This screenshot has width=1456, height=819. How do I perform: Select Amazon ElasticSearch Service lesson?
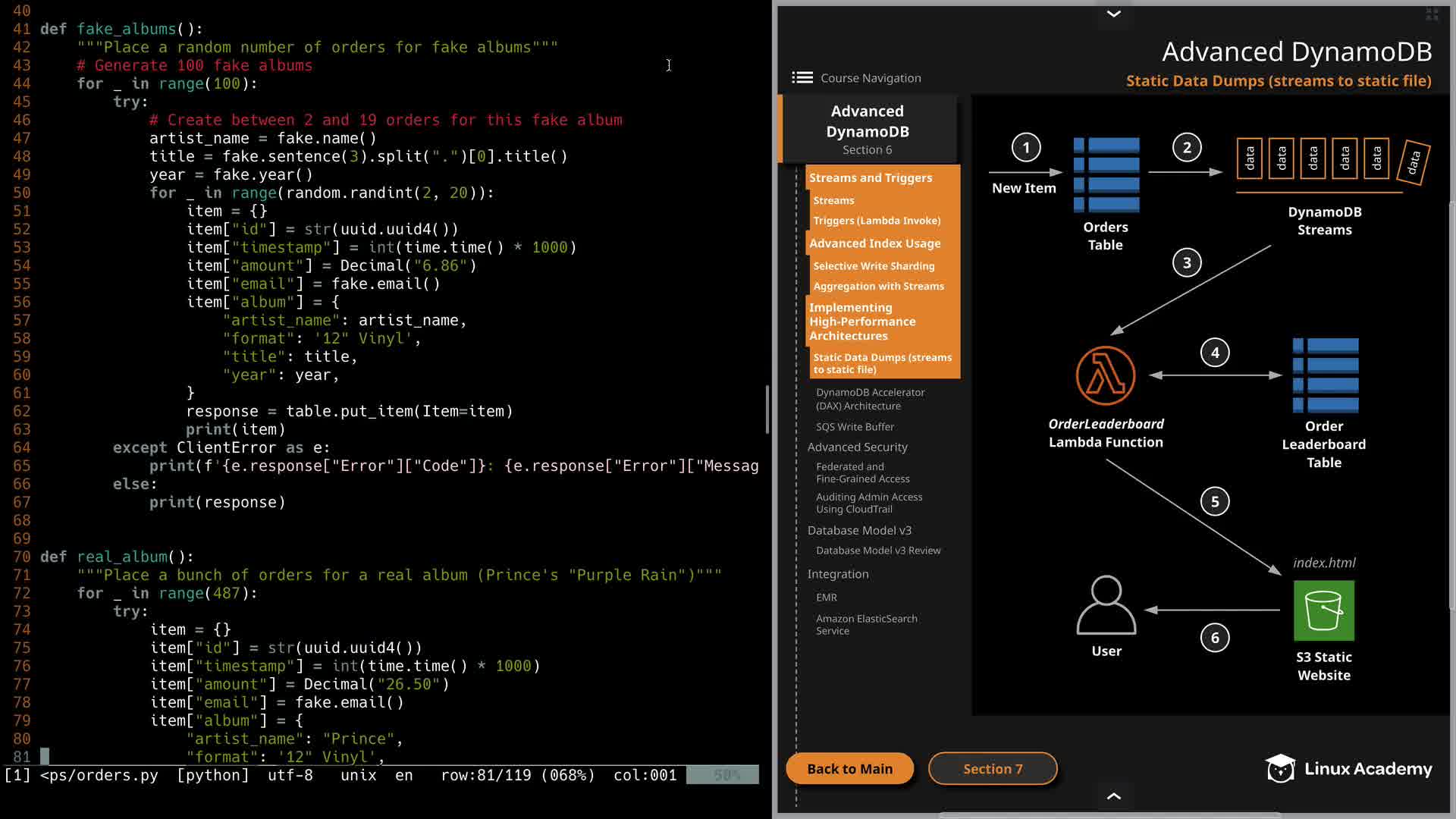866,624
